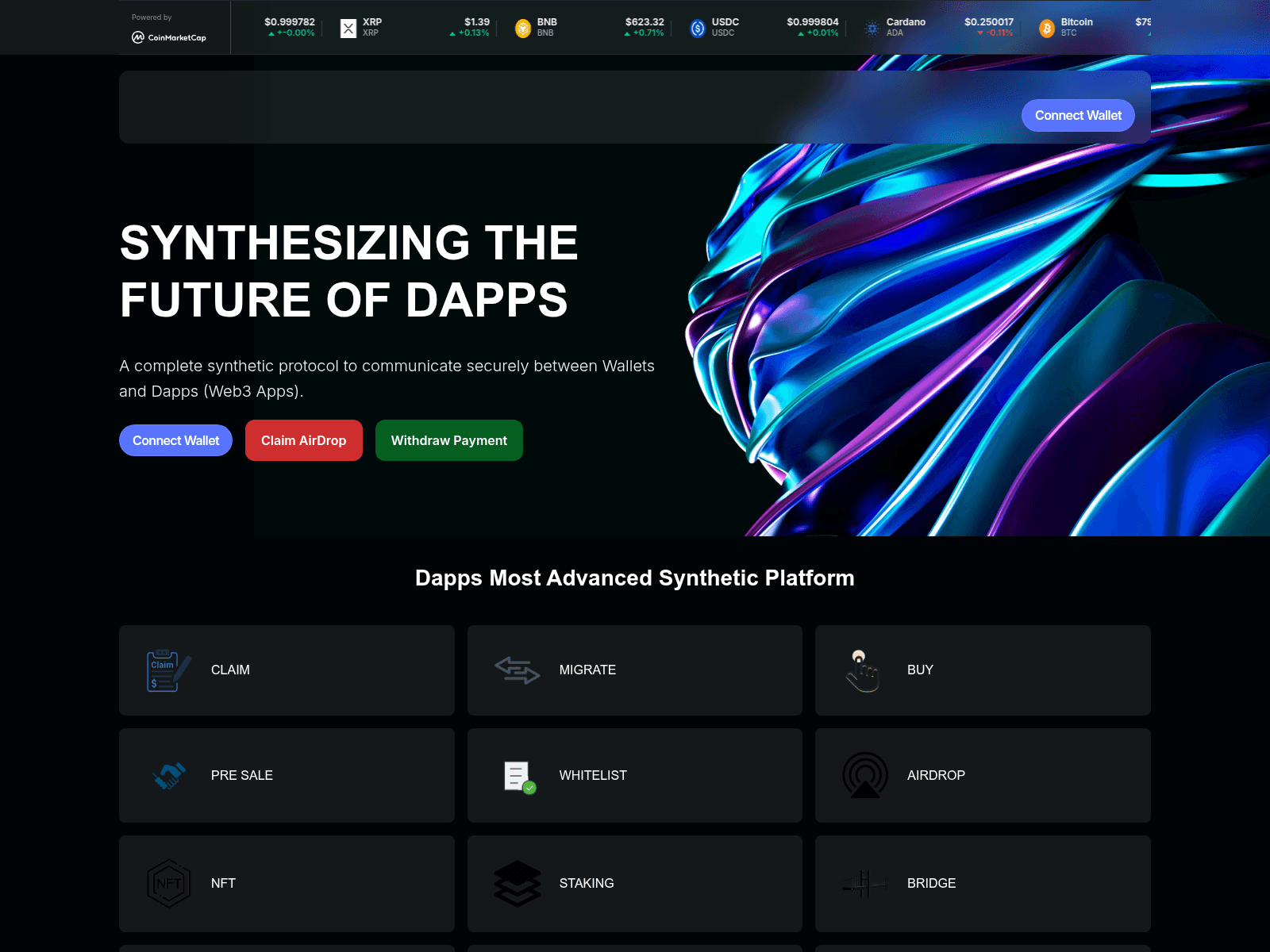This screenshot has width=1270, height=952.
Task: Click the USDC coin icon in ticker
Action: (698, 29)
